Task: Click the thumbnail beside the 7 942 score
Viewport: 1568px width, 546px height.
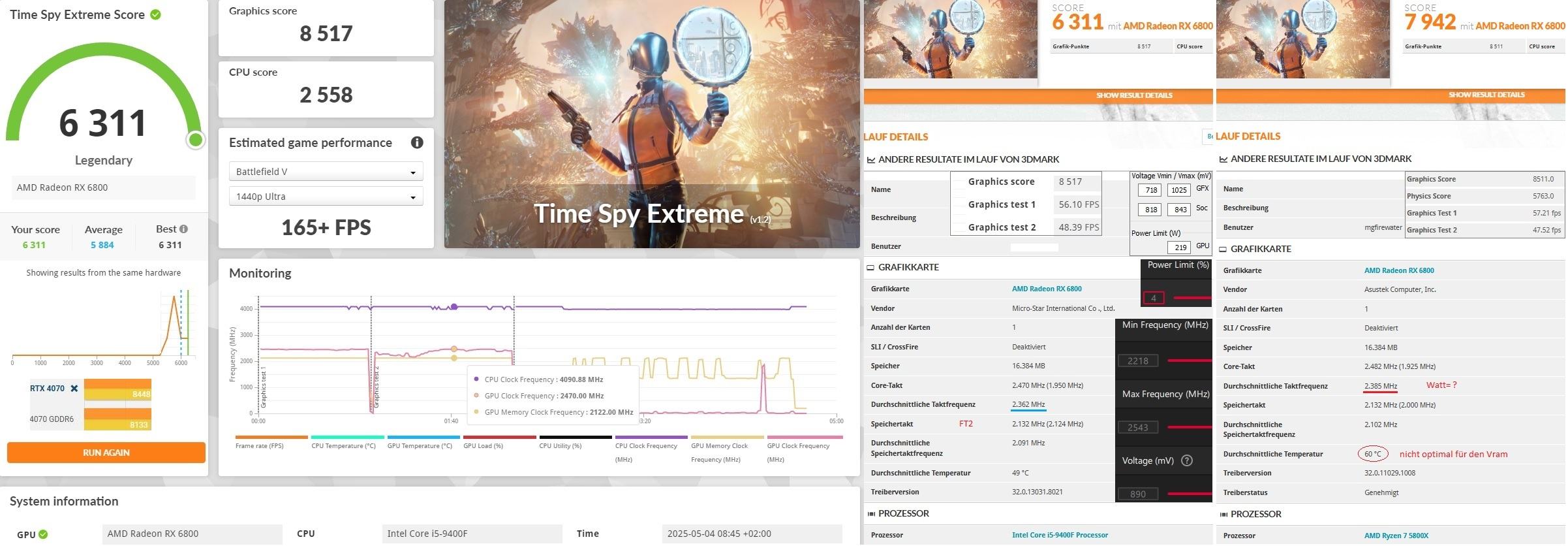Action: coord(1303,39)
